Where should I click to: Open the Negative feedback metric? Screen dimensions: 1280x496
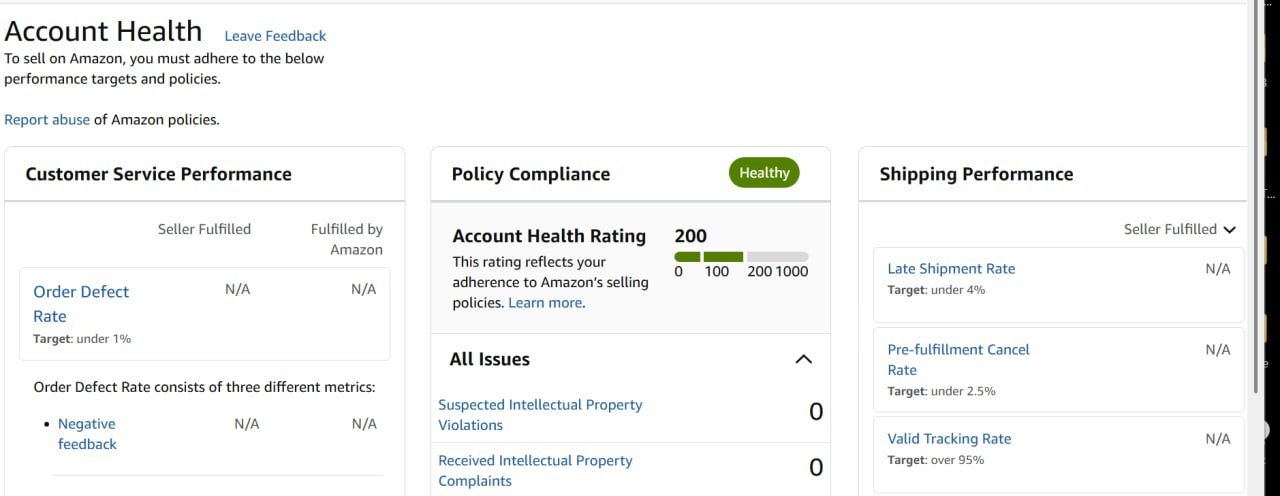pyautogui.click(x=87, y=434)
